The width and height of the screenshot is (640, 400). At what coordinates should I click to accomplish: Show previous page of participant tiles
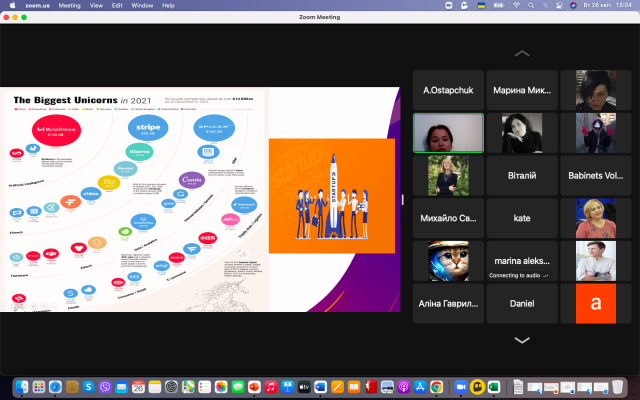[522, 53]
